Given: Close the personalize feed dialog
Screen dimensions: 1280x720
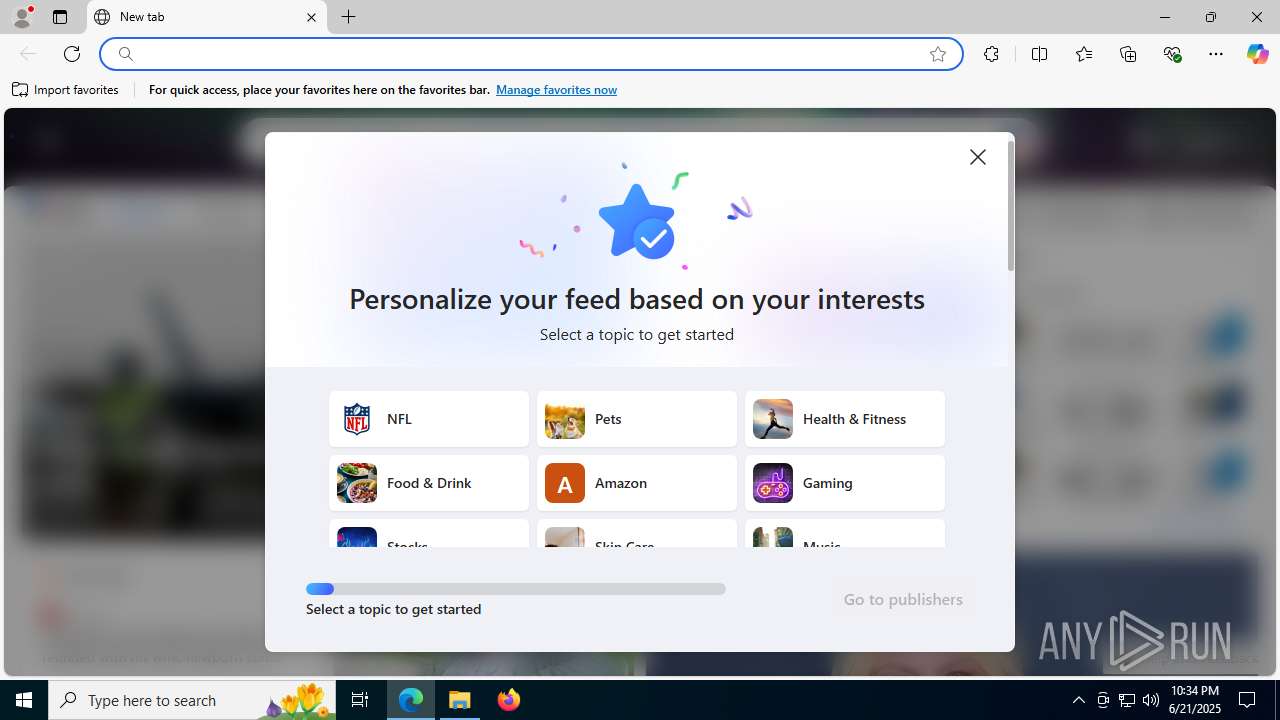Looking at the screenshot, I should (x=978, y=157).
